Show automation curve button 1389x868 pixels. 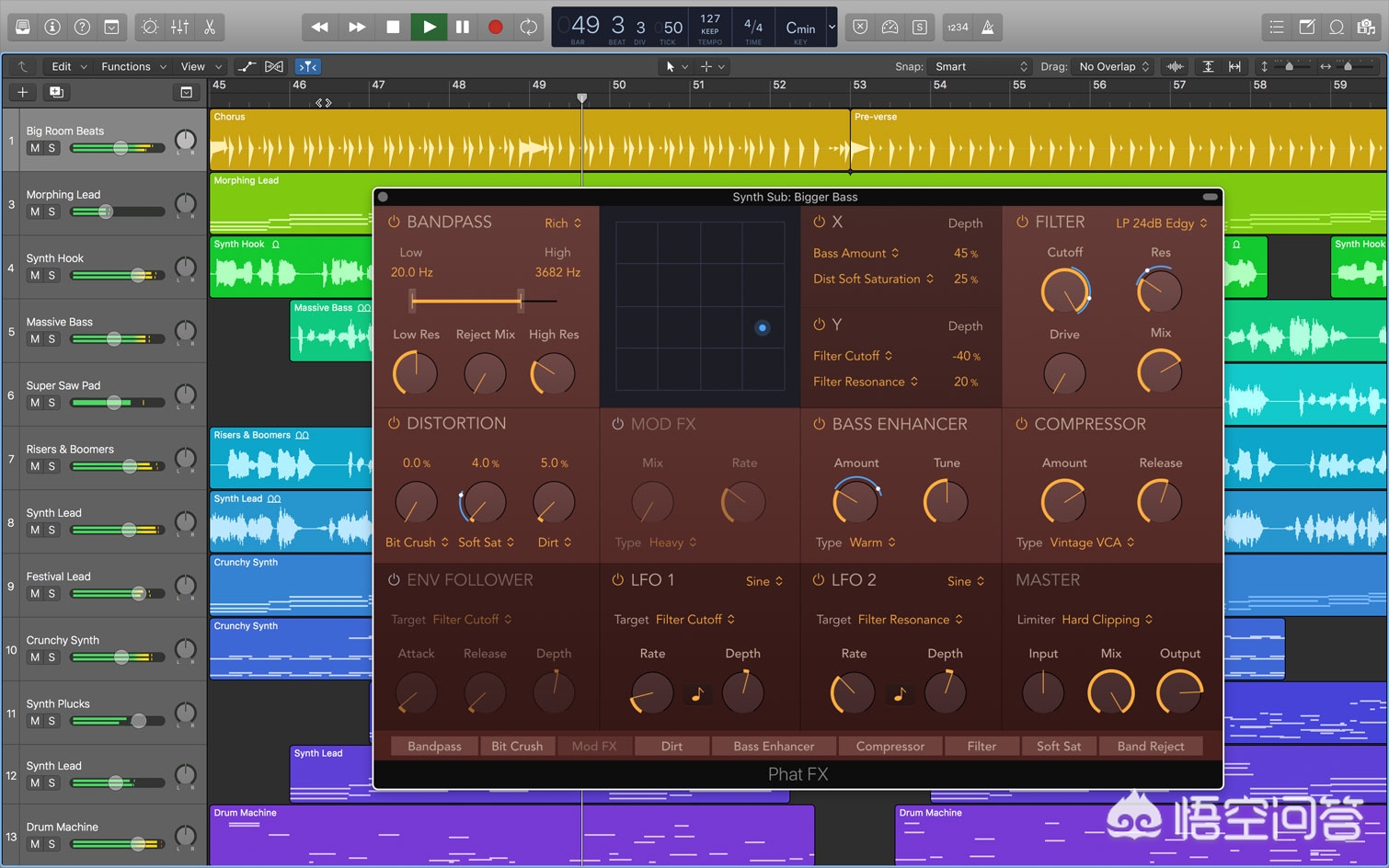pyautogui.click(x=246, y=66)
